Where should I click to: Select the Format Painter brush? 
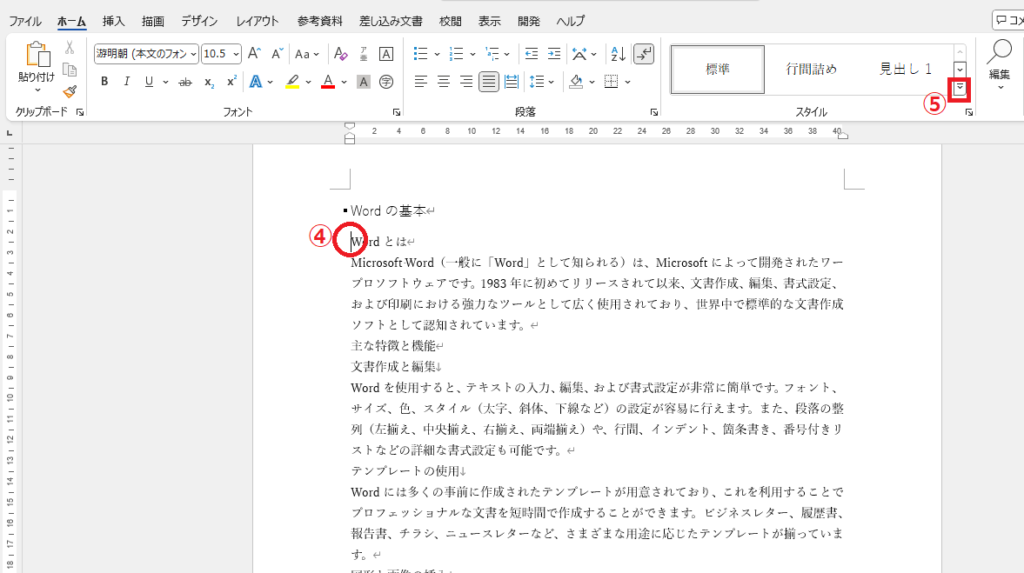tap(69, 91)
